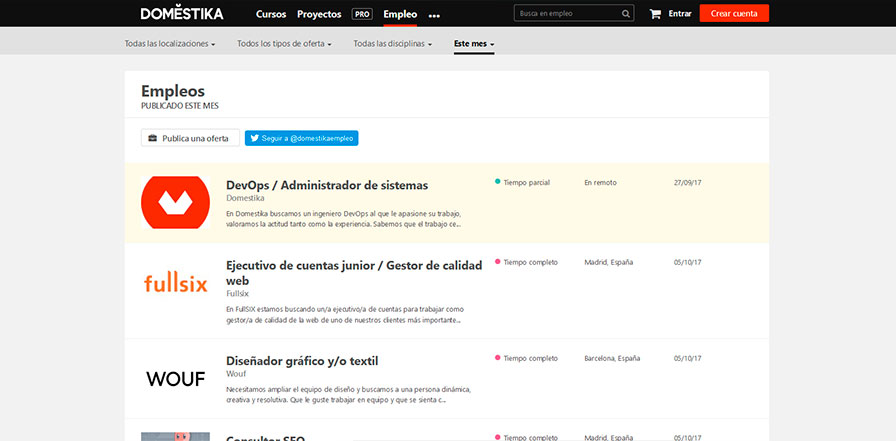Click Tiempo parcial label on DevOps row

tap(526, 183)
